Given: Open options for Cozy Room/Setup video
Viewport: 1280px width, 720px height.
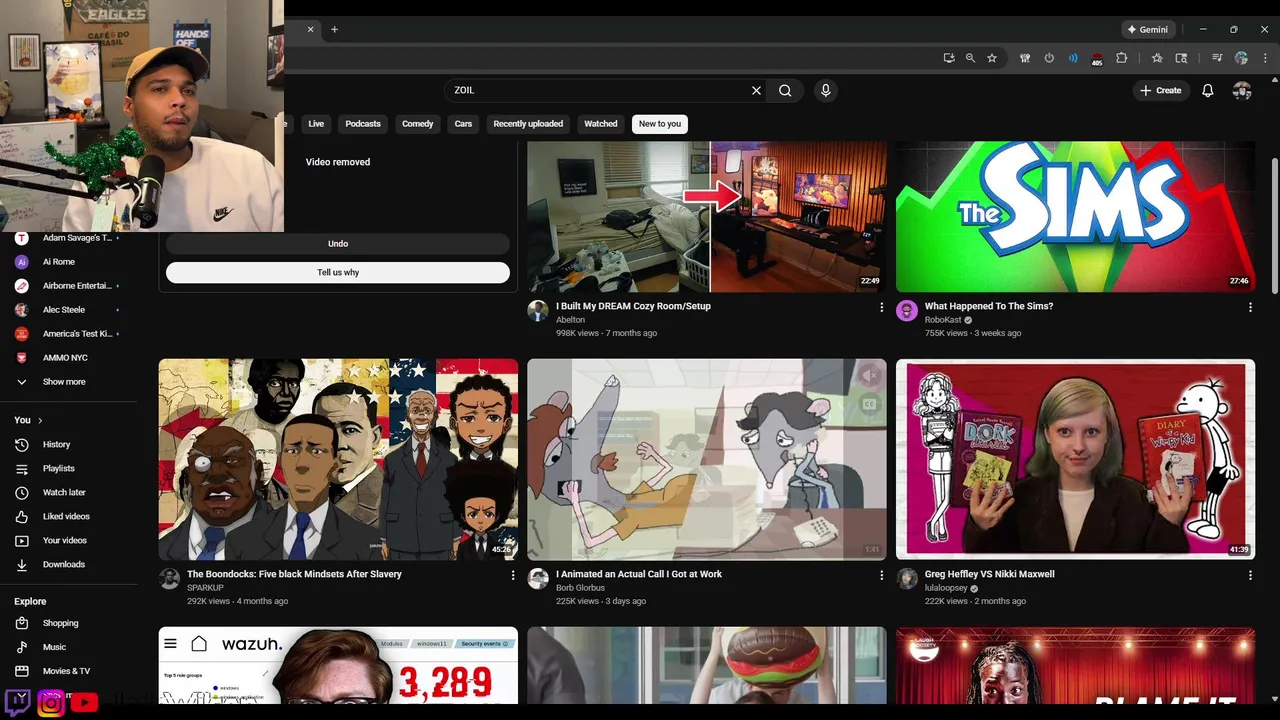Looking at the screenshot, I should 881,307.
